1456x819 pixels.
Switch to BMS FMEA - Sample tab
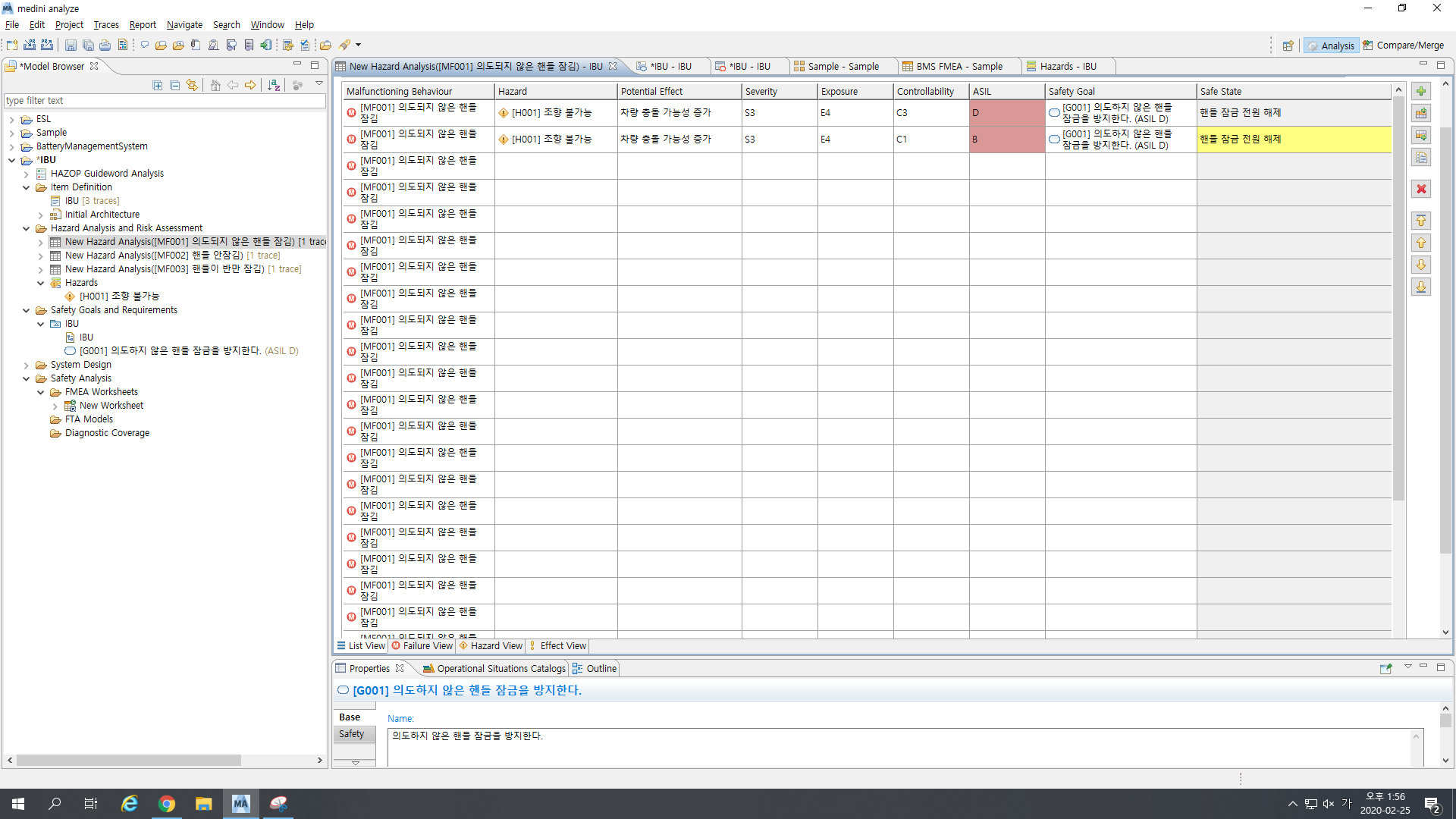pyautogui.click(x=958, y=67)
